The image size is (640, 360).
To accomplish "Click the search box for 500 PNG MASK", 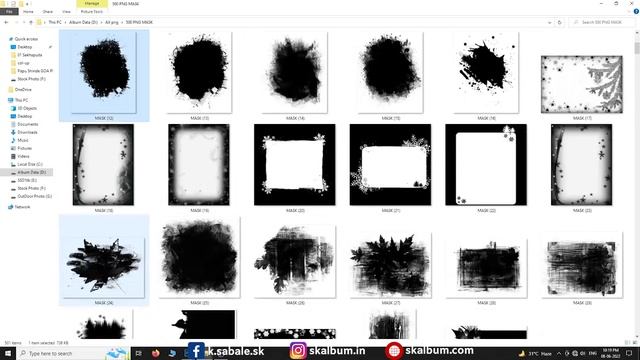I will [602, 22].
